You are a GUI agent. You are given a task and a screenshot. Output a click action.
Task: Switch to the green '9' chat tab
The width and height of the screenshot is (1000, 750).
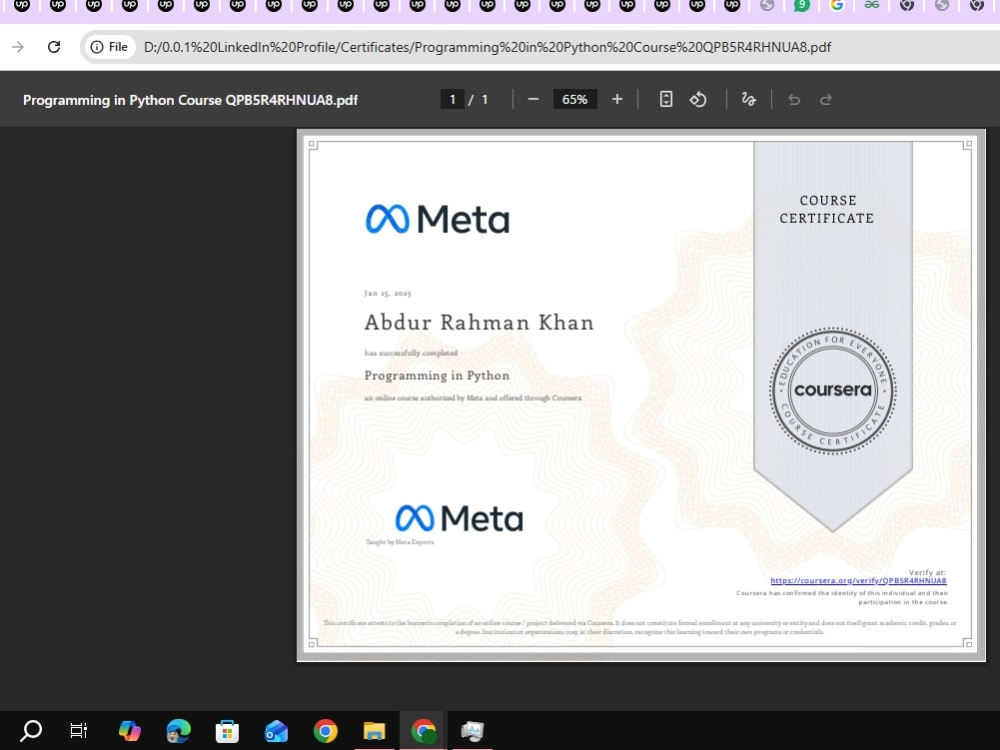click(802, 5)
